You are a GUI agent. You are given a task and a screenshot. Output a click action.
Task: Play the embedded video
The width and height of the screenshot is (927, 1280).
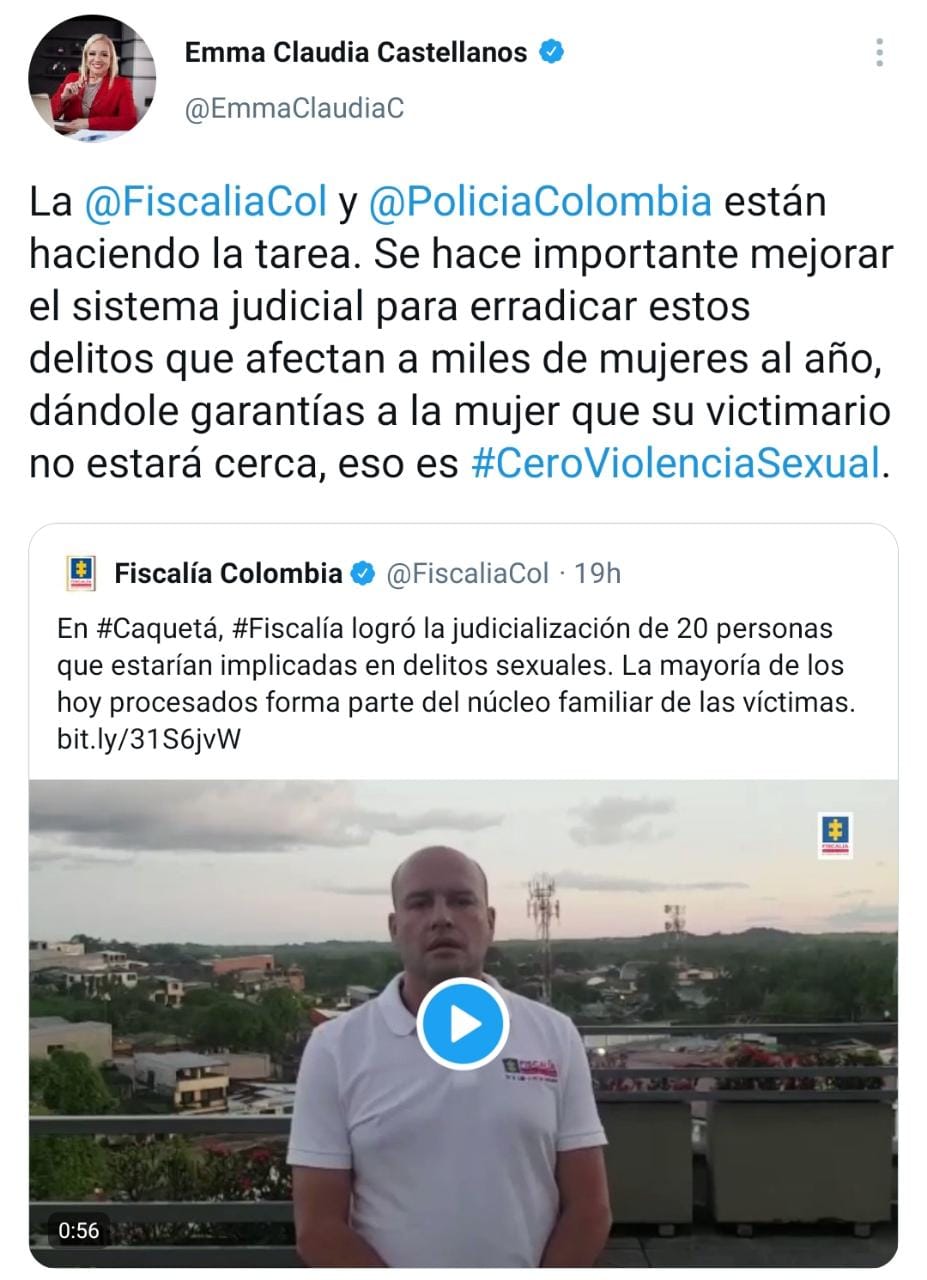pyautogui.click(x=463, y=1024)
